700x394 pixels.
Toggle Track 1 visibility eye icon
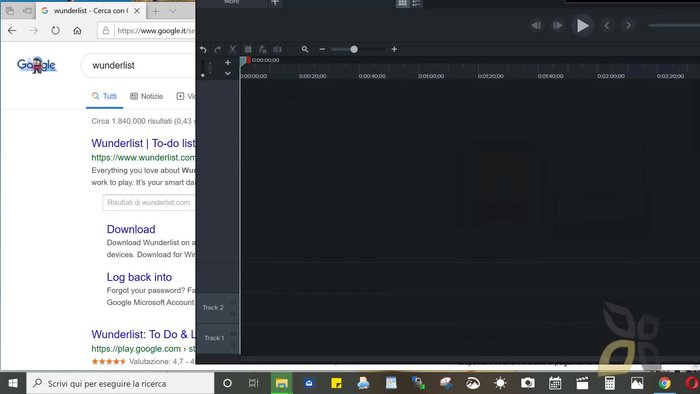[233, 334]
